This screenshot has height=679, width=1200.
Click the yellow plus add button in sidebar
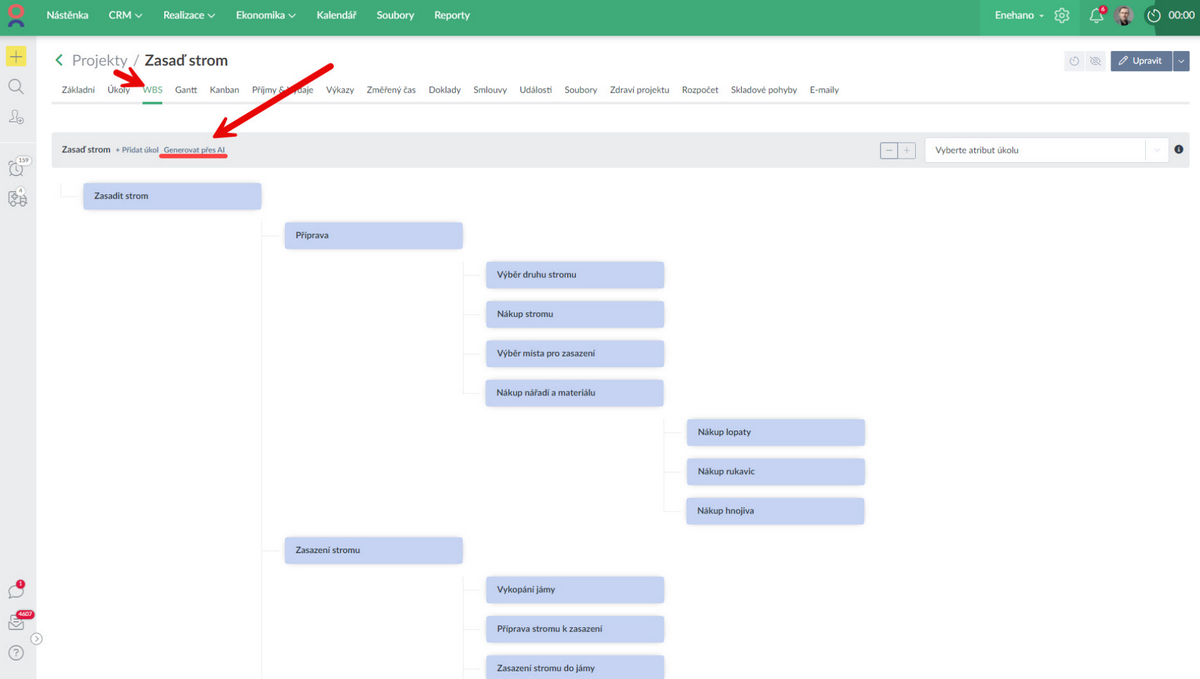(16, 56)
